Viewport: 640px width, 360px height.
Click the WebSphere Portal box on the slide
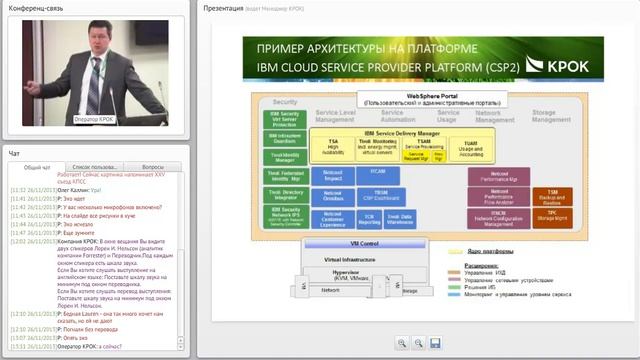pos(432,99)
